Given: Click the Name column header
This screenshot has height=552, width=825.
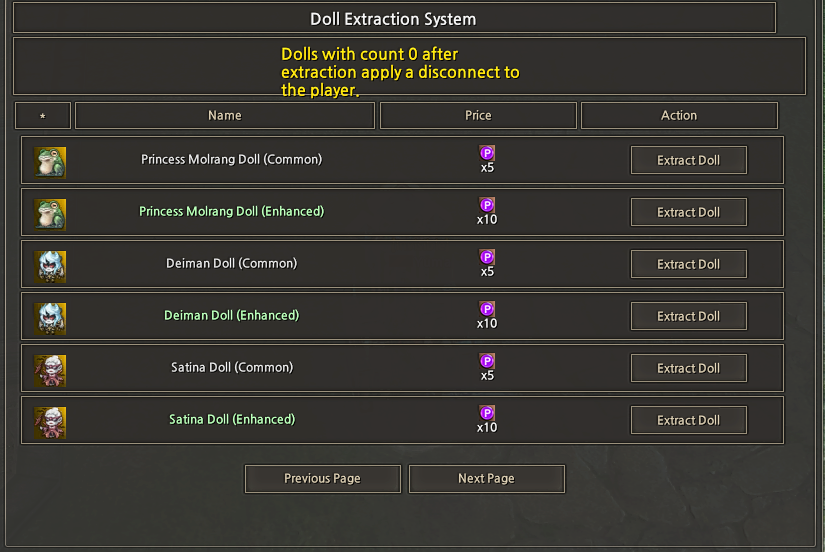Looking at the screenshot, I should click(x=225, y=115).
